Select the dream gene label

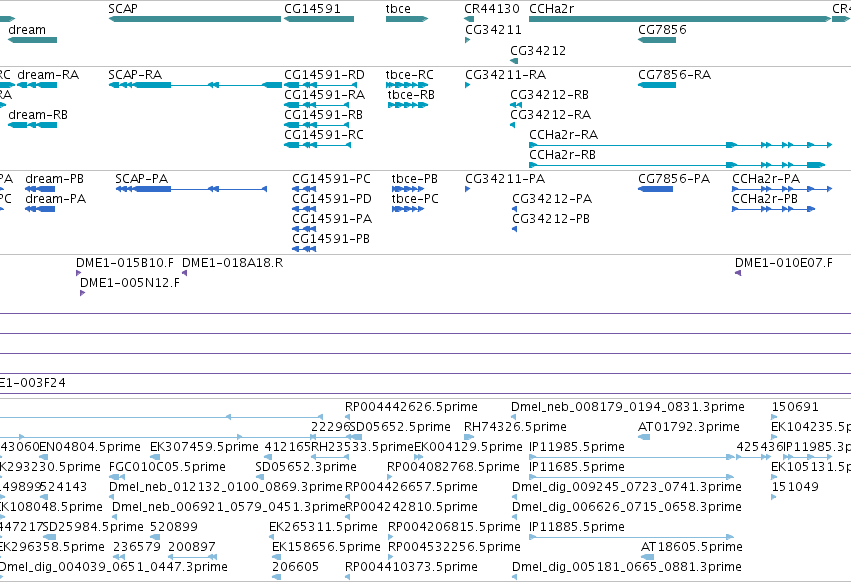27,30
